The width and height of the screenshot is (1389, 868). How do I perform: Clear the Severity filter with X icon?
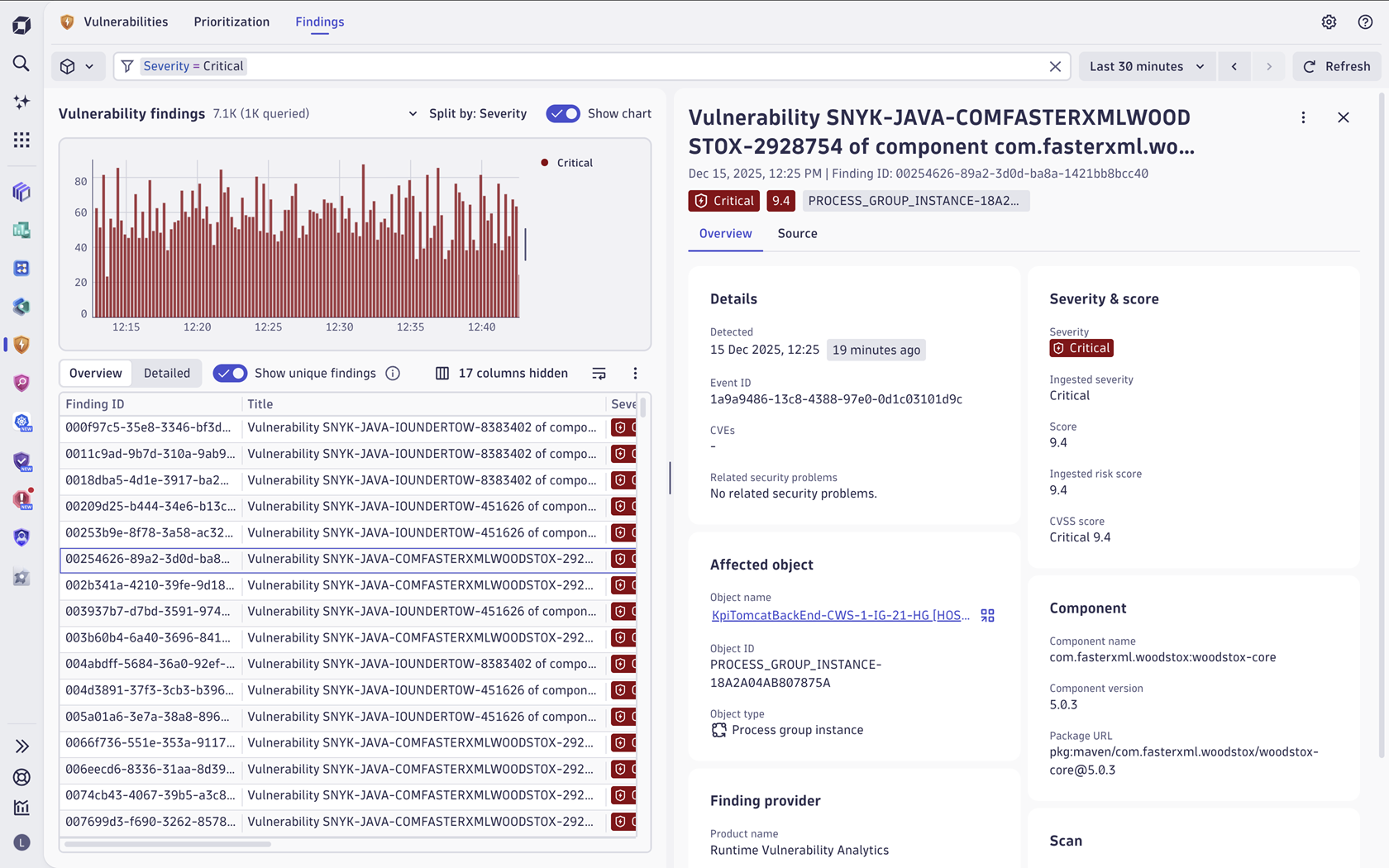point(1055,66)
